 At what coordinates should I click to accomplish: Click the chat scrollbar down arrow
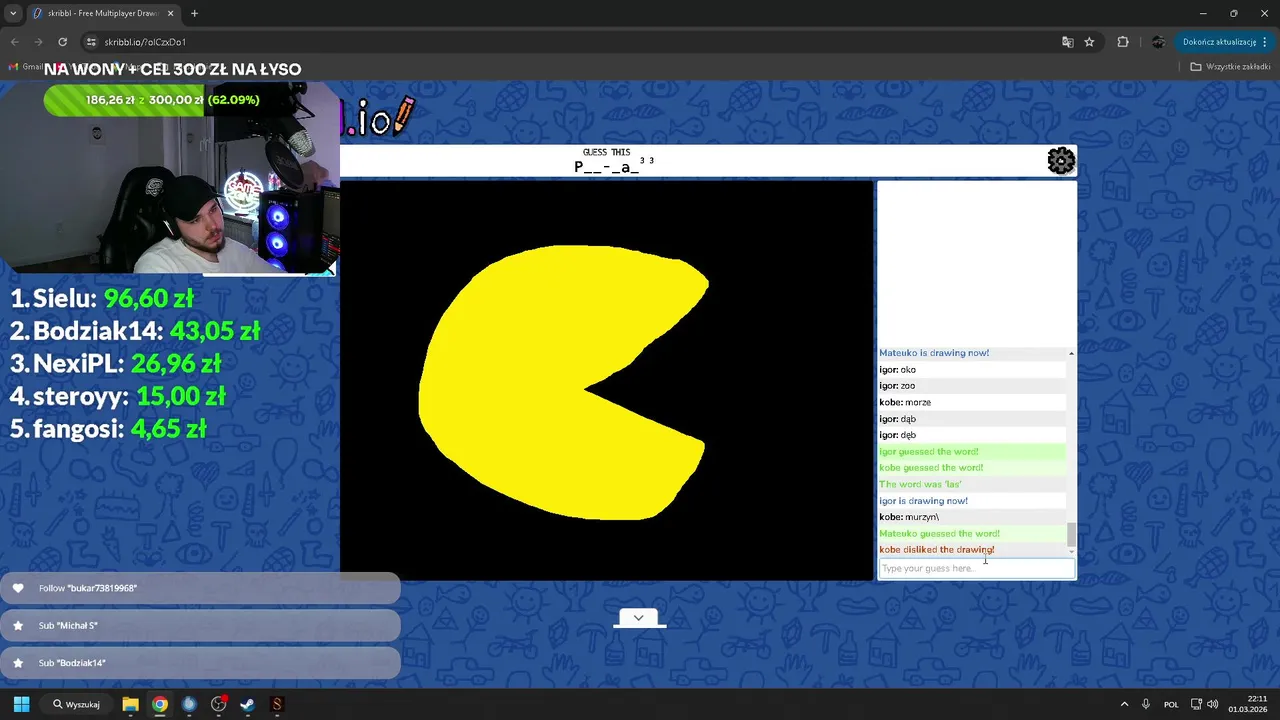pos(1071,552)
